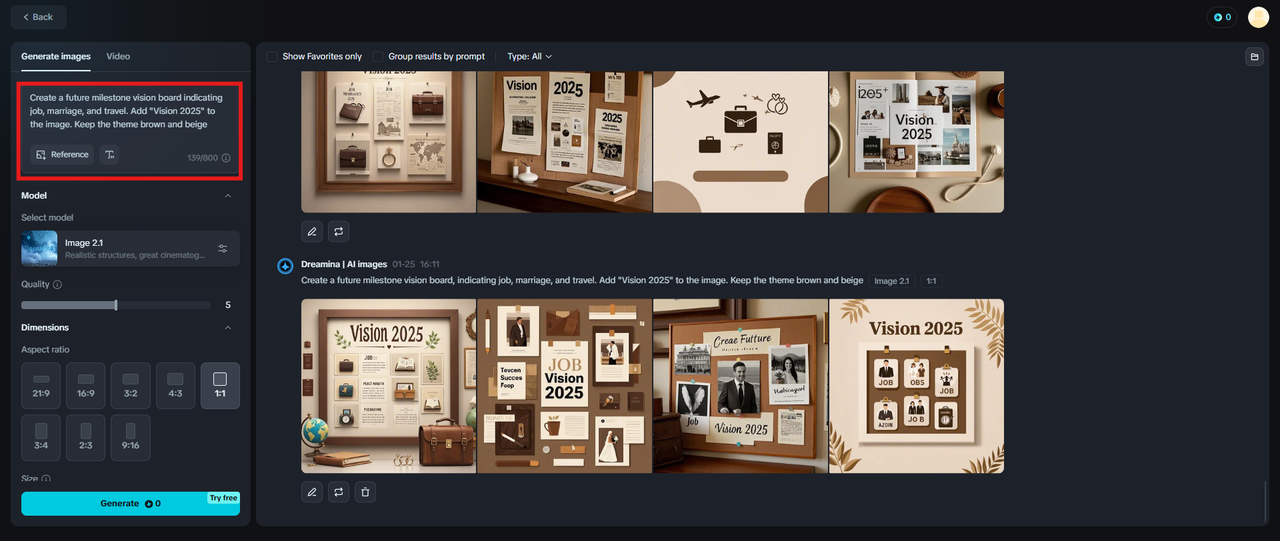The width and height of the screenshot is (1280, 541).
Task: Click edit pencil under upper image row
Action: click(312, 232)
